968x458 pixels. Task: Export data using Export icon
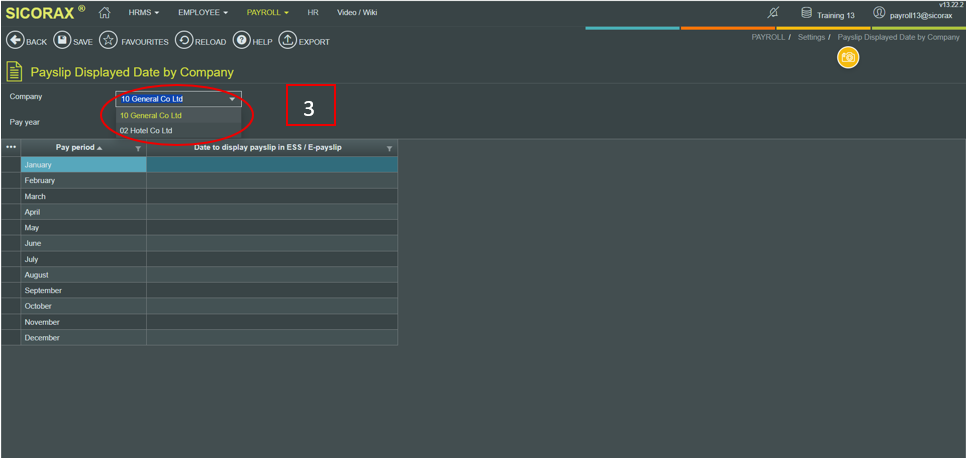[x=287, y=41]
